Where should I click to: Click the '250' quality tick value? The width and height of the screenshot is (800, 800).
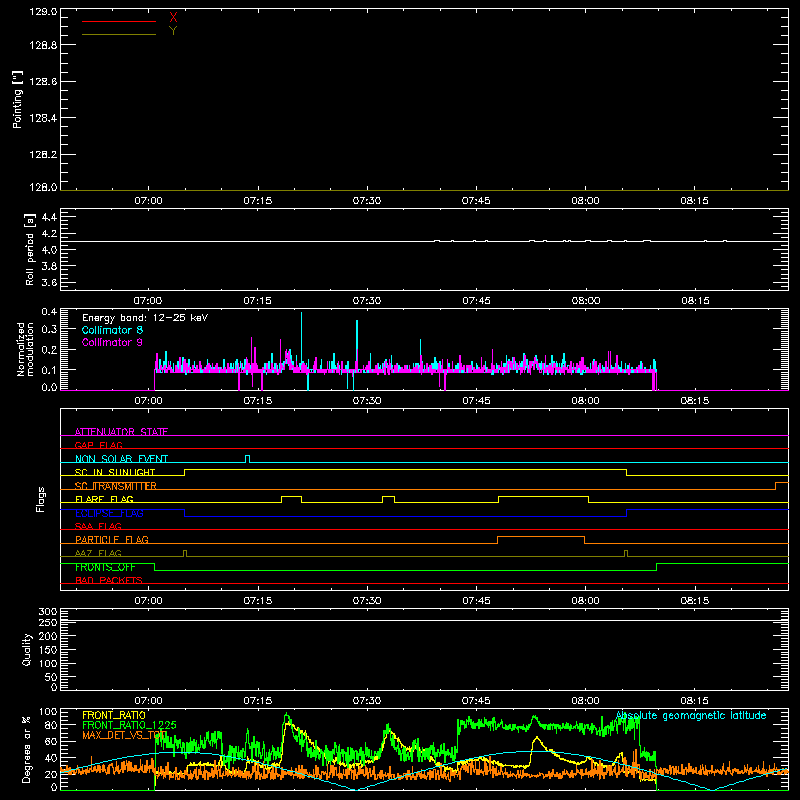pyautogui.click(x=47, y=622)
